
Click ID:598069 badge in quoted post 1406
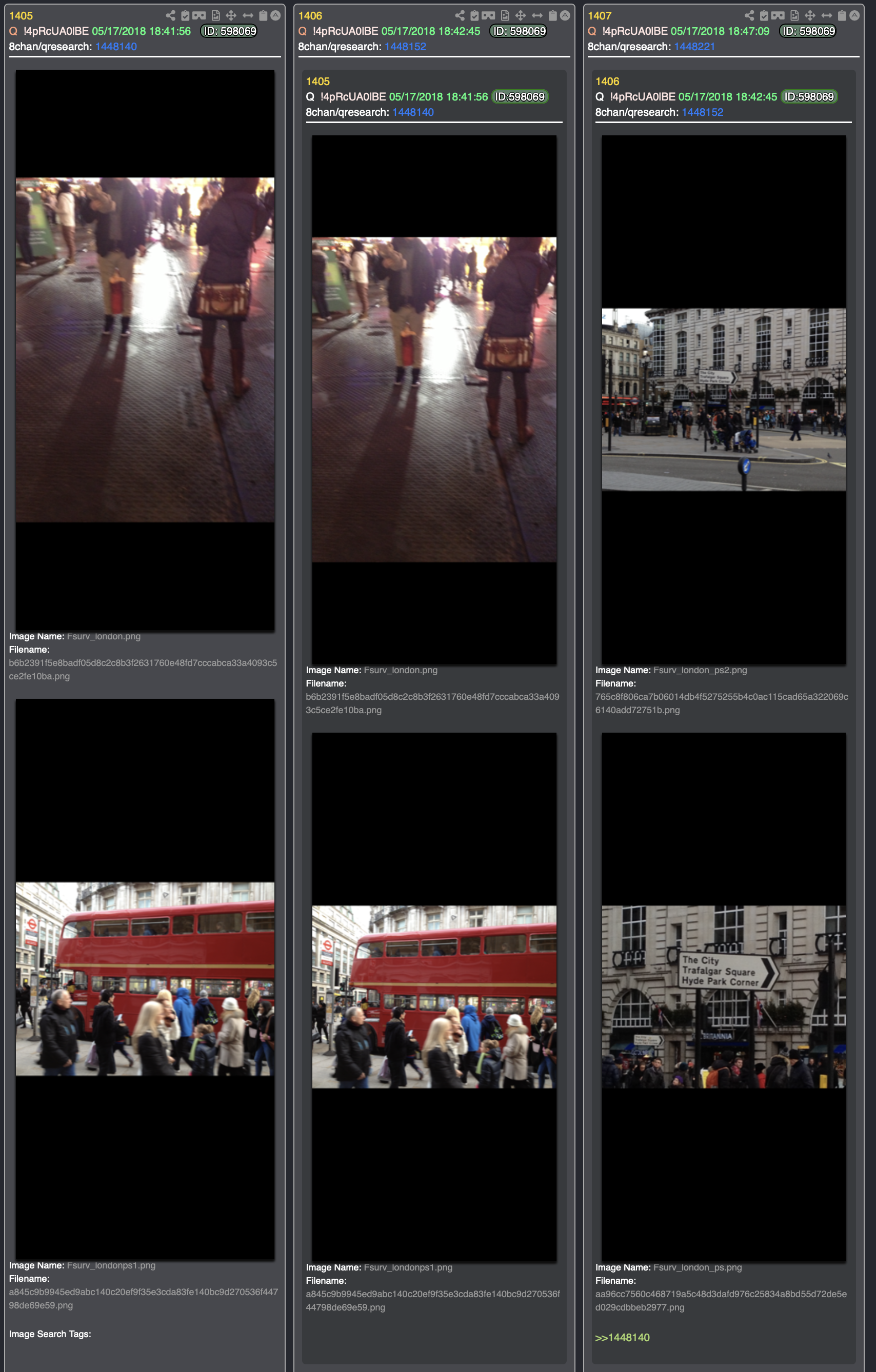(x=809, y=97)
